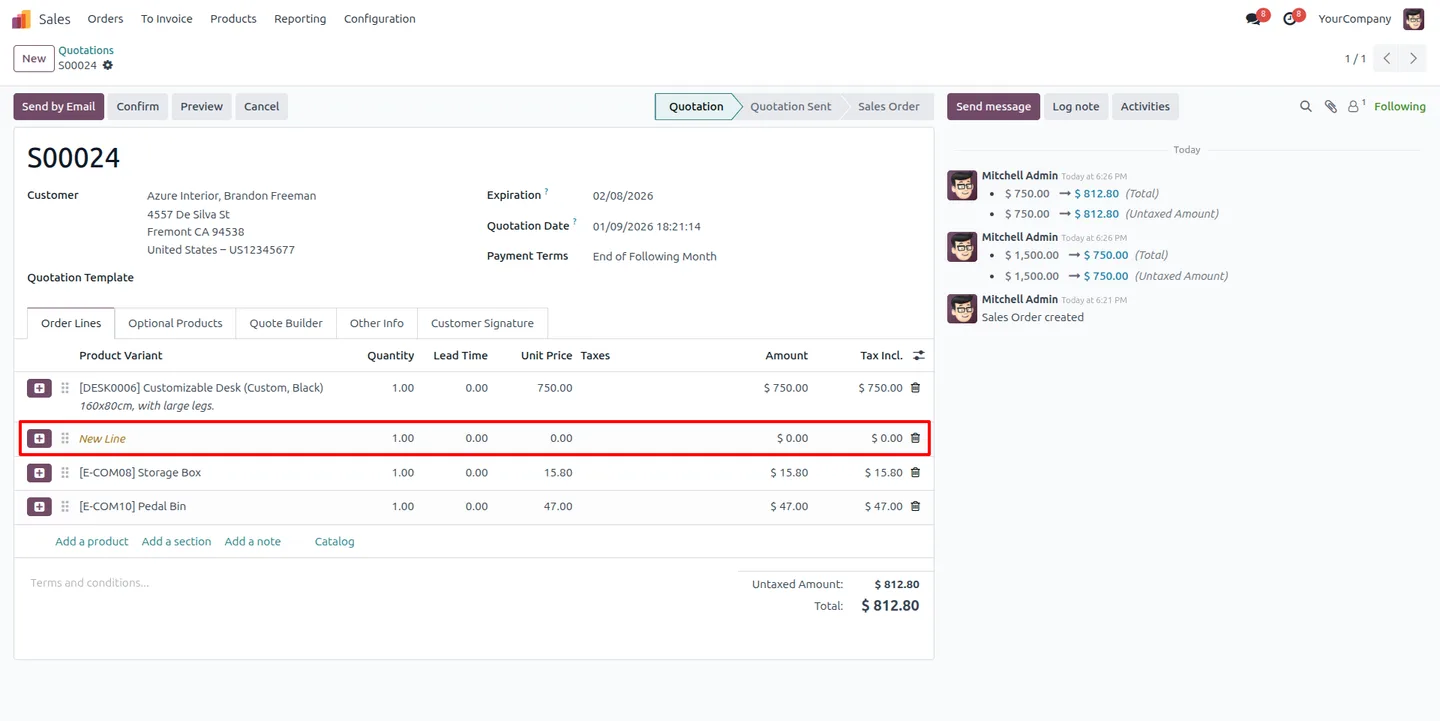Edit the New Line description cell
Viewport: 1440px width, 721px height.
tap(102, 438)
